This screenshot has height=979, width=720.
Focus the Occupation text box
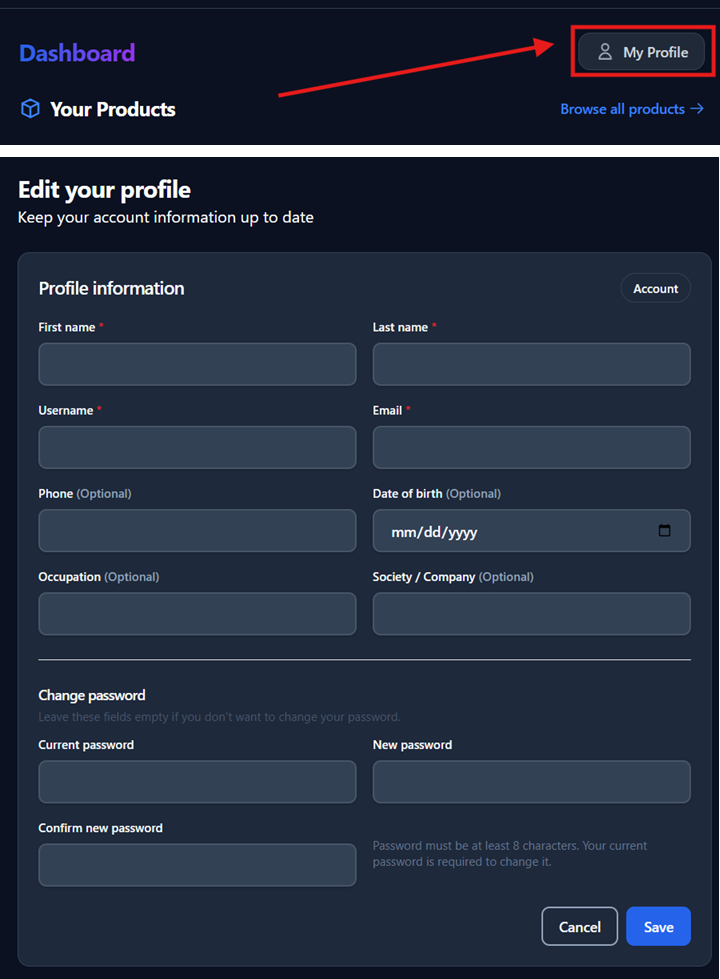pos(197,613)
